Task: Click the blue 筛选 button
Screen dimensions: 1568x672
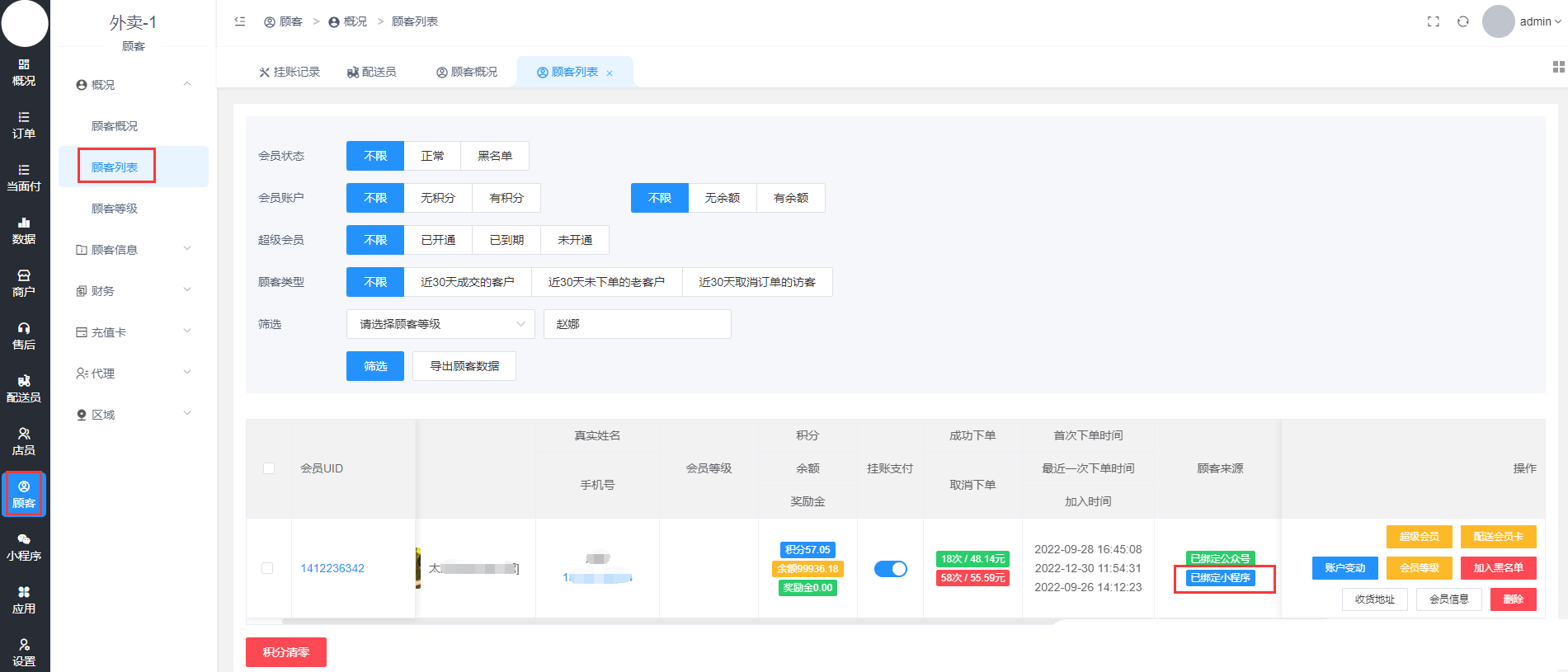Action: click(x=375, y=366)
